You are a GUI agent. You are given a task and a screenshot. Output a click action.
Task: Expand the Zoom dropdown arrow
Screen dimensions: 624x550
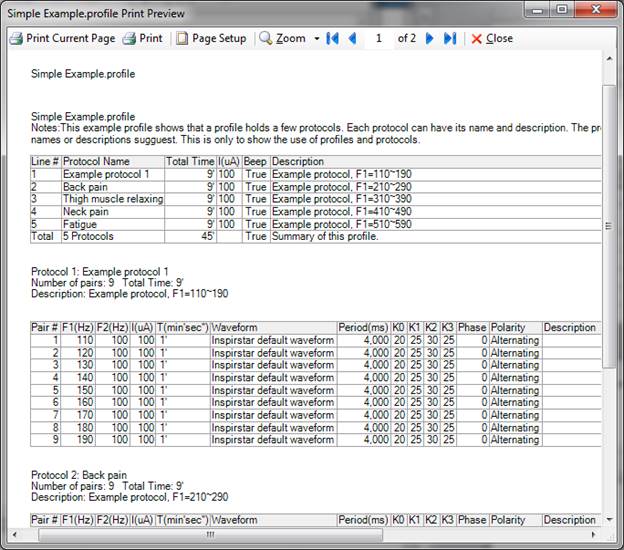pyautogui.click(x=317, y=38)
